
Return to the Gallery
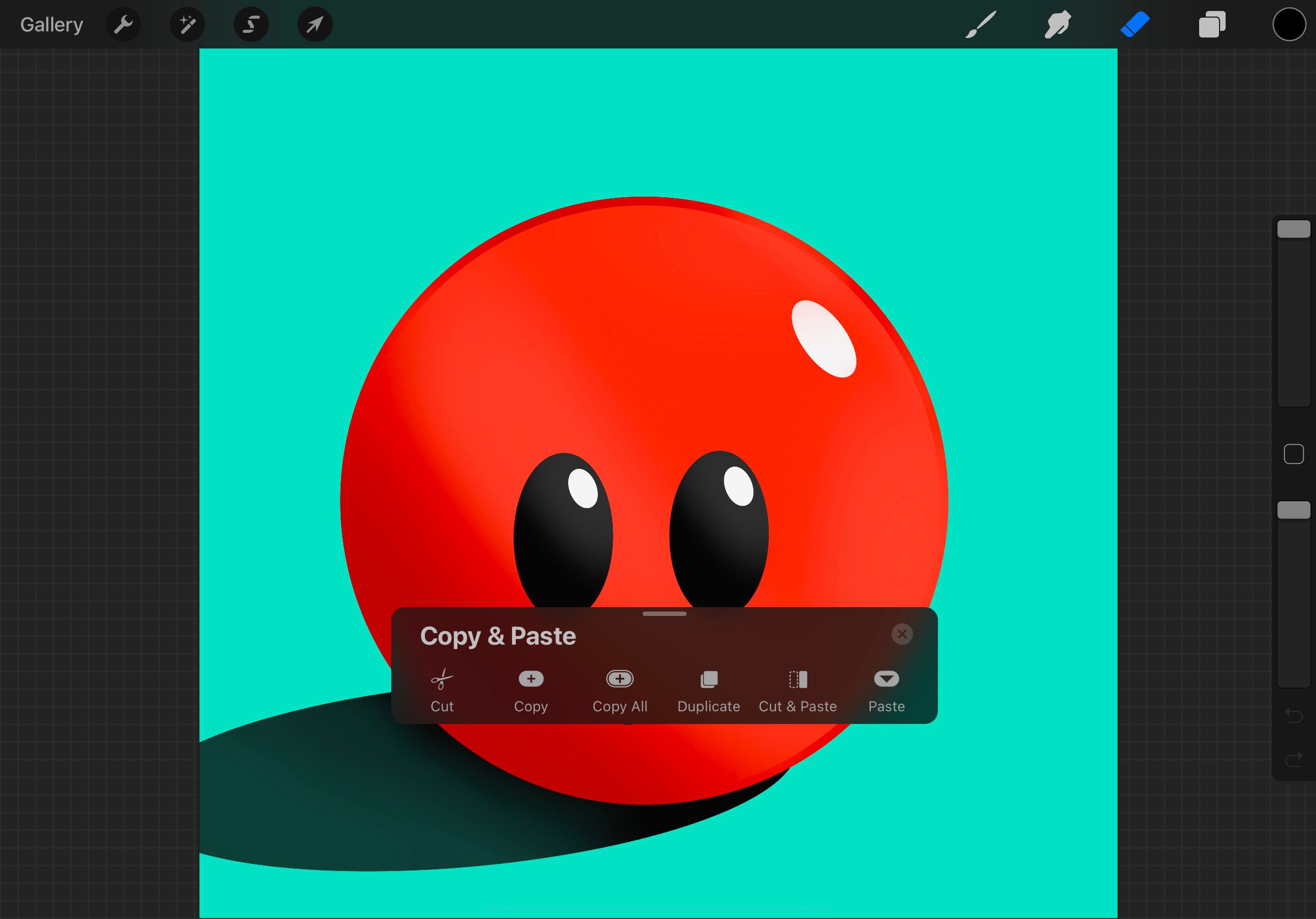(52, 25)
